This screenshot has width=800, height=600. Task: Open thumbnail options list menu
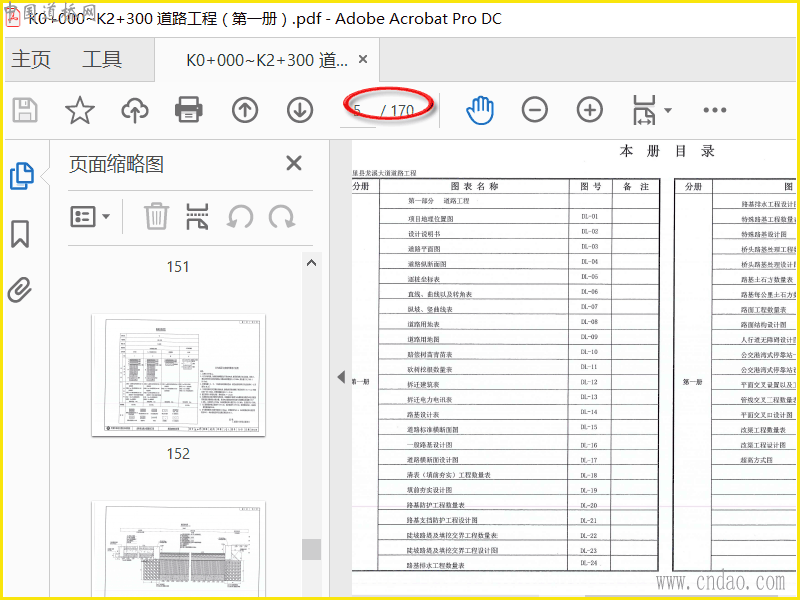click(x=90, y=217)
